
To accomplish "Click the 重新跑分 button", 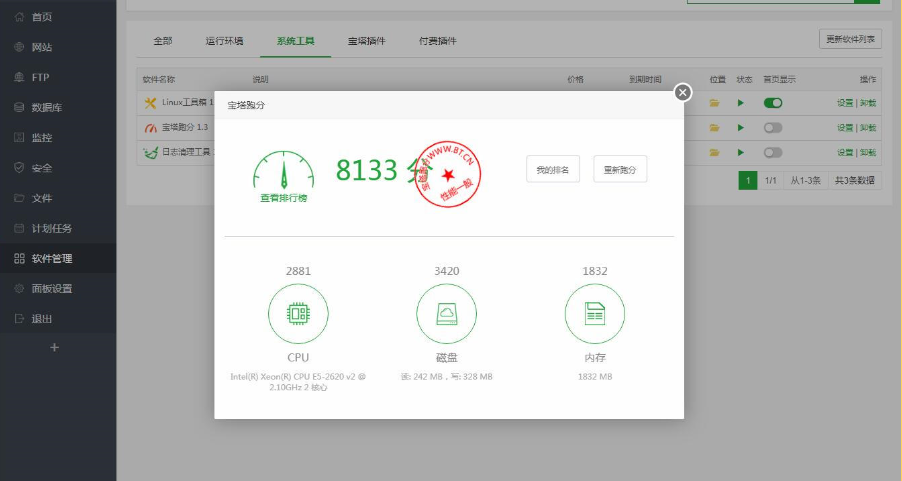I will [620, 169].
